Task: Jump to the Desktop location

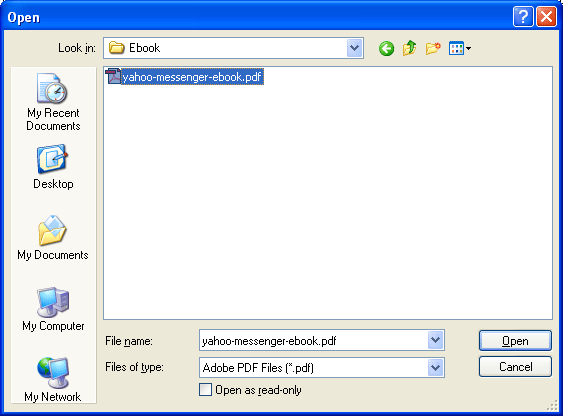Action: pyautogui.click(x=53, y=167)
